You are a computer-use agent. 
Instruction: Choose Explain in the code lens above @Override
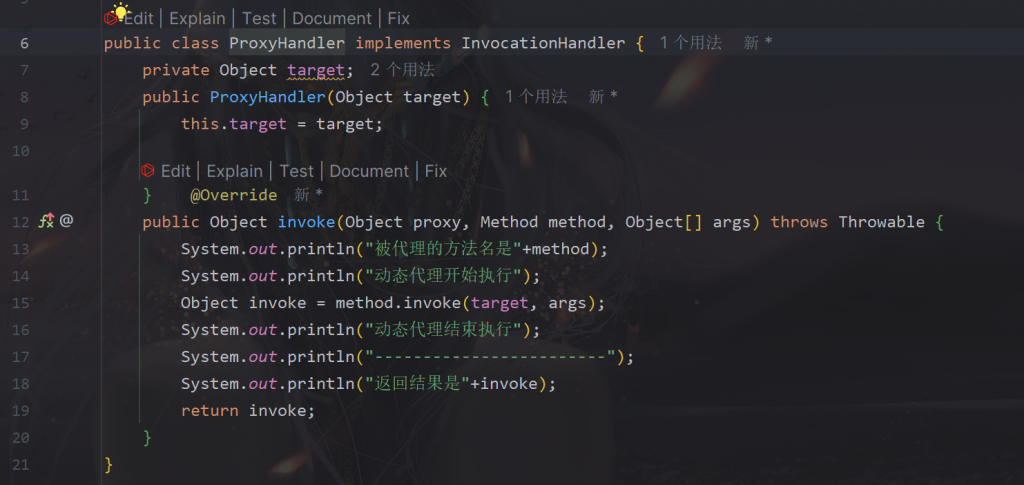coord(234,171)
